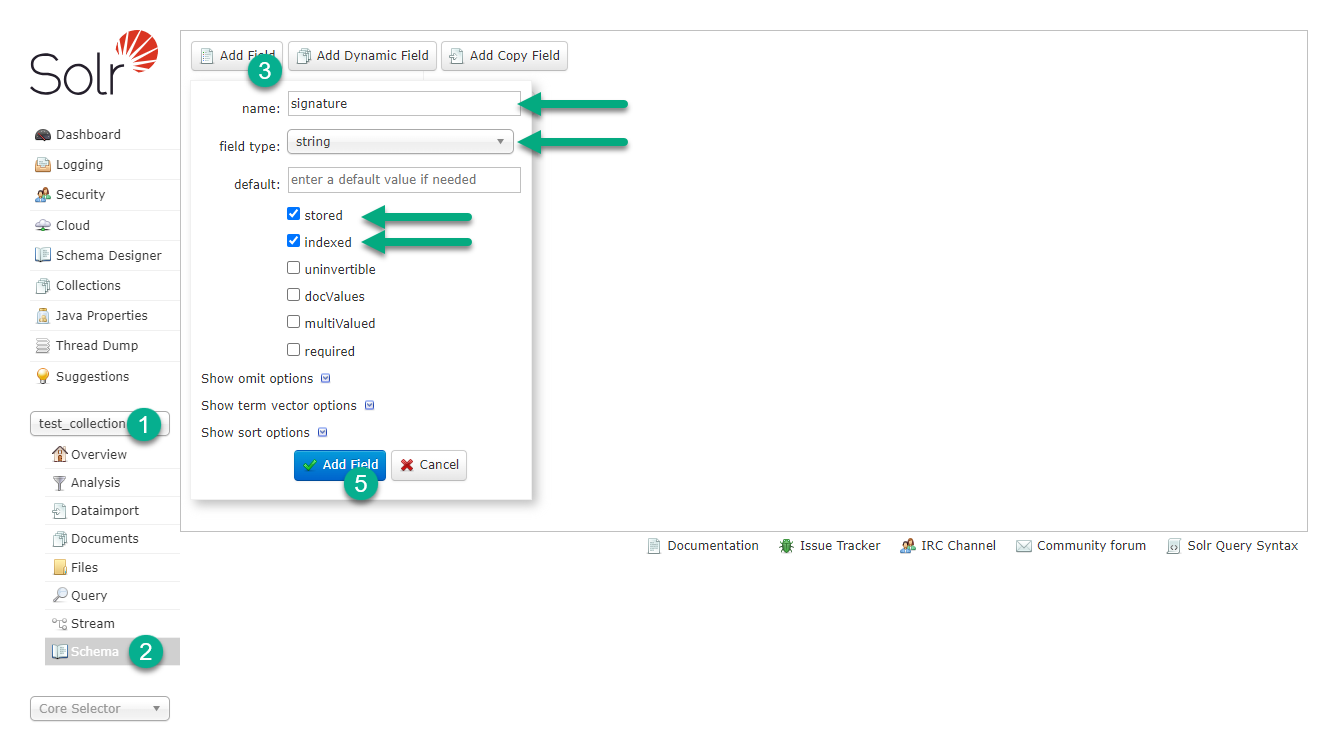
Task: Click the Security users icon
Action: click(42, 195)
